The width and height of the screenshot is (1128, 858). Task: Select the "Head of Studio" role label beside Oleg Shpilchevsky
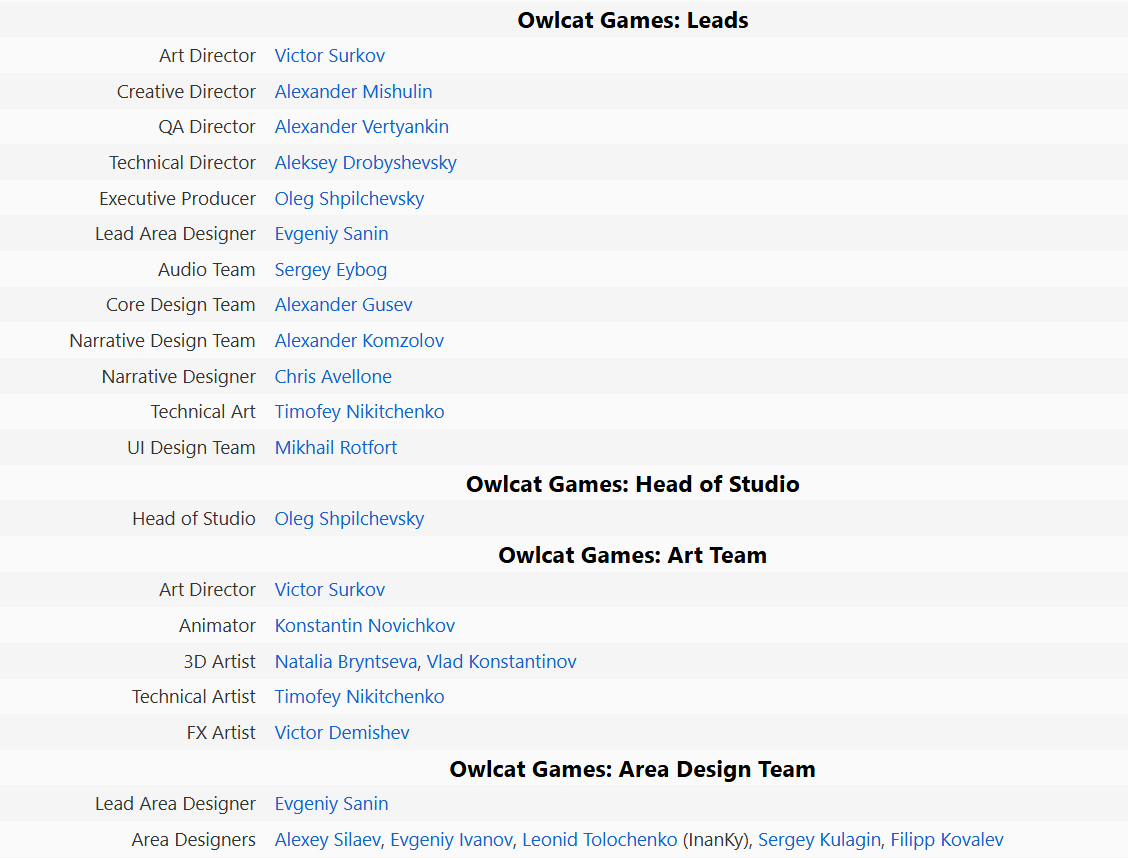click(x=194, y=519)
